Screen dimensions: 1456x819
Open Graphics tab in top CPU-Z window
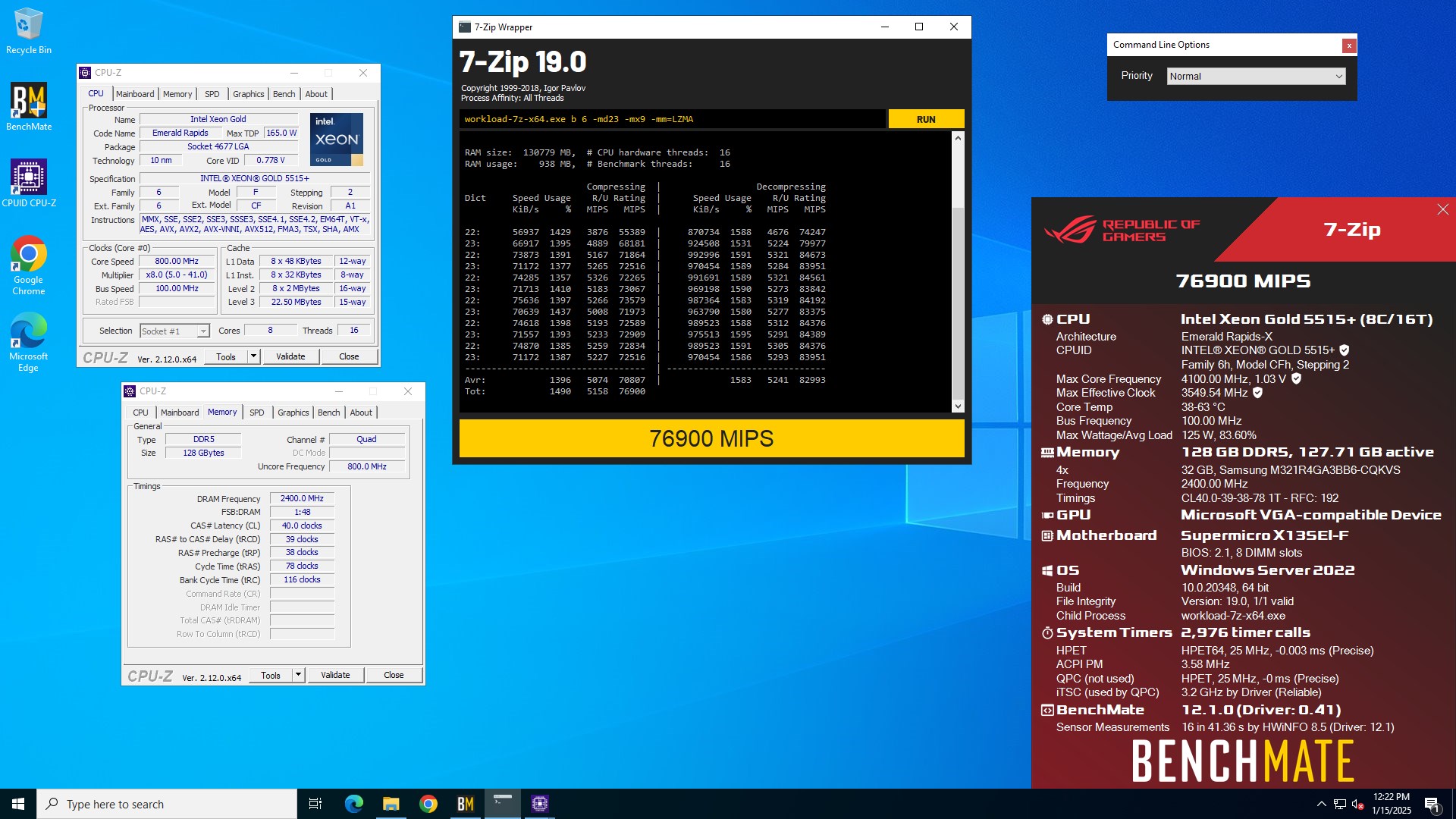click(249, 94)
